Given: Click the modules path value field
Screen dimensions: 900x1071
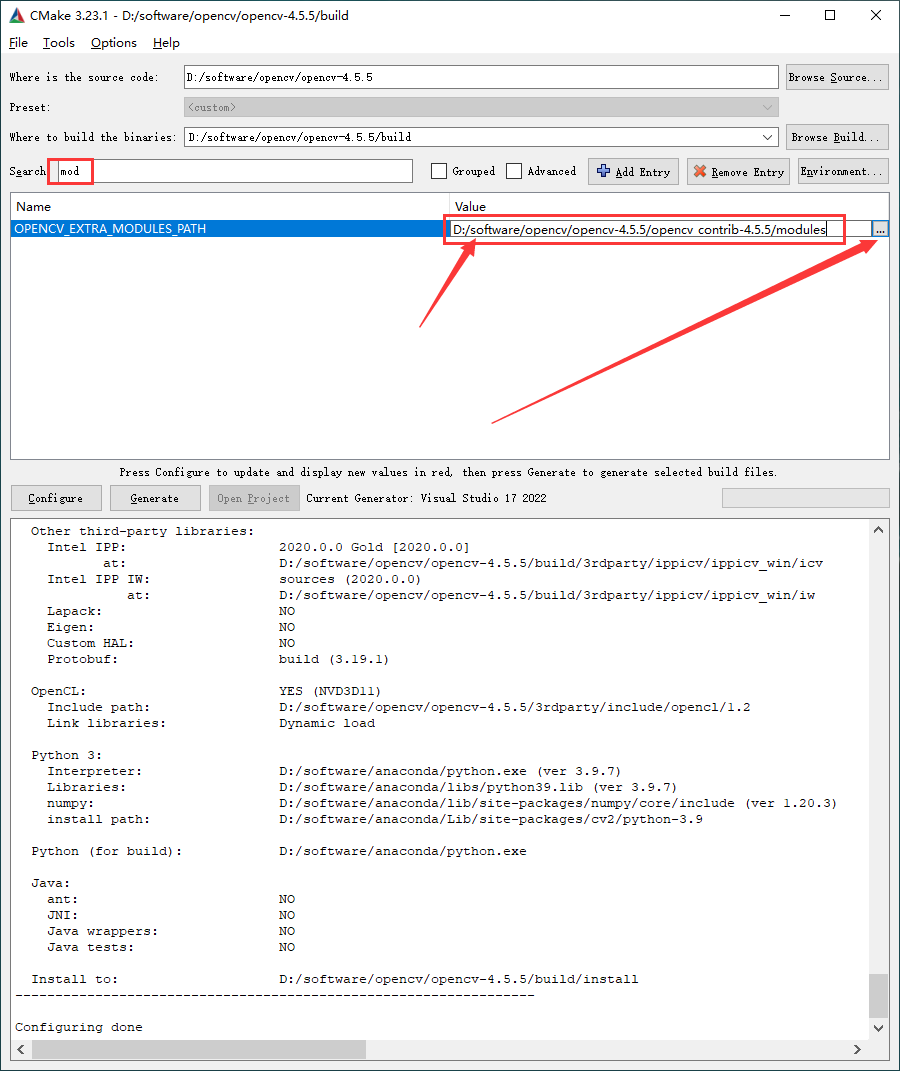Looking at the screenshot, I should tap(660, 230).
